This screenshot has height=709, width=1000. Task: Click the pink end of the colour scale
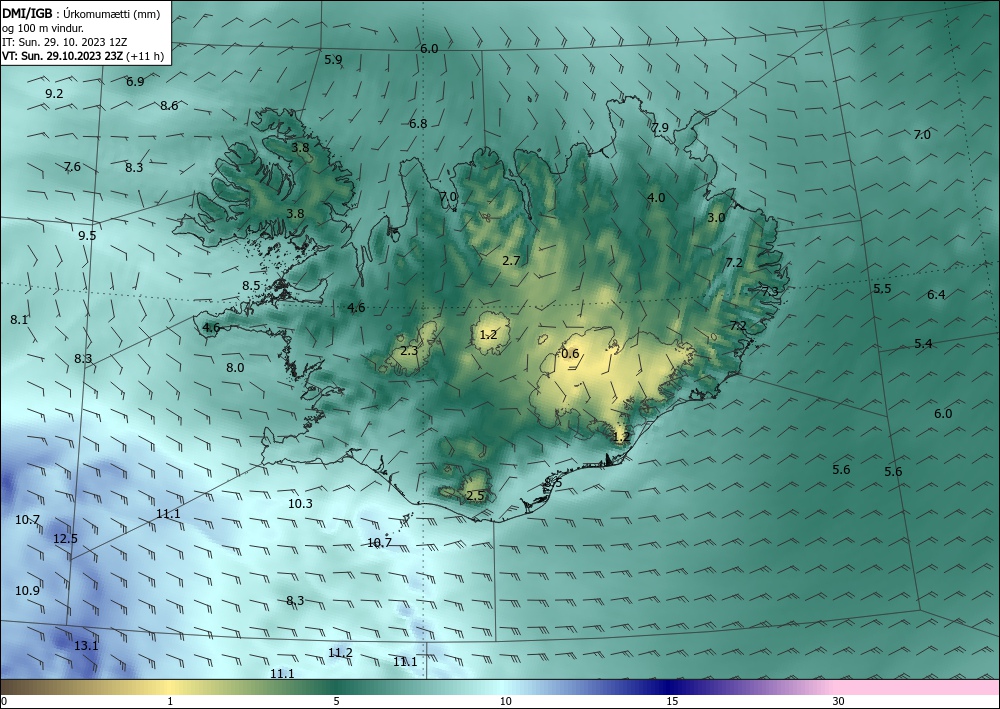918,687
